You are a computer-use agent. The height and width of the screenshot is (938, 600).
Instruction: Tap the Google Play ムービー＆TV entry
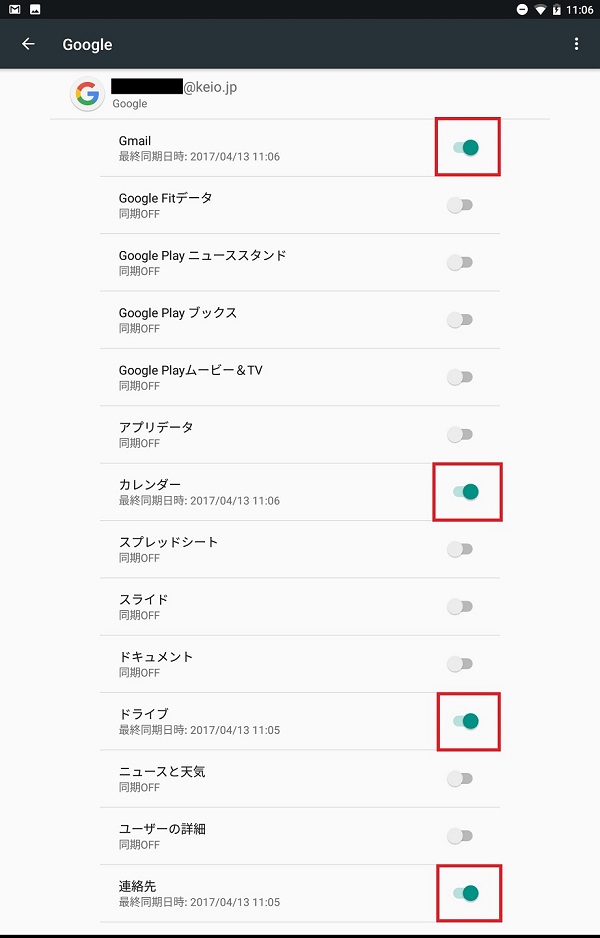[x=300, y=377]
